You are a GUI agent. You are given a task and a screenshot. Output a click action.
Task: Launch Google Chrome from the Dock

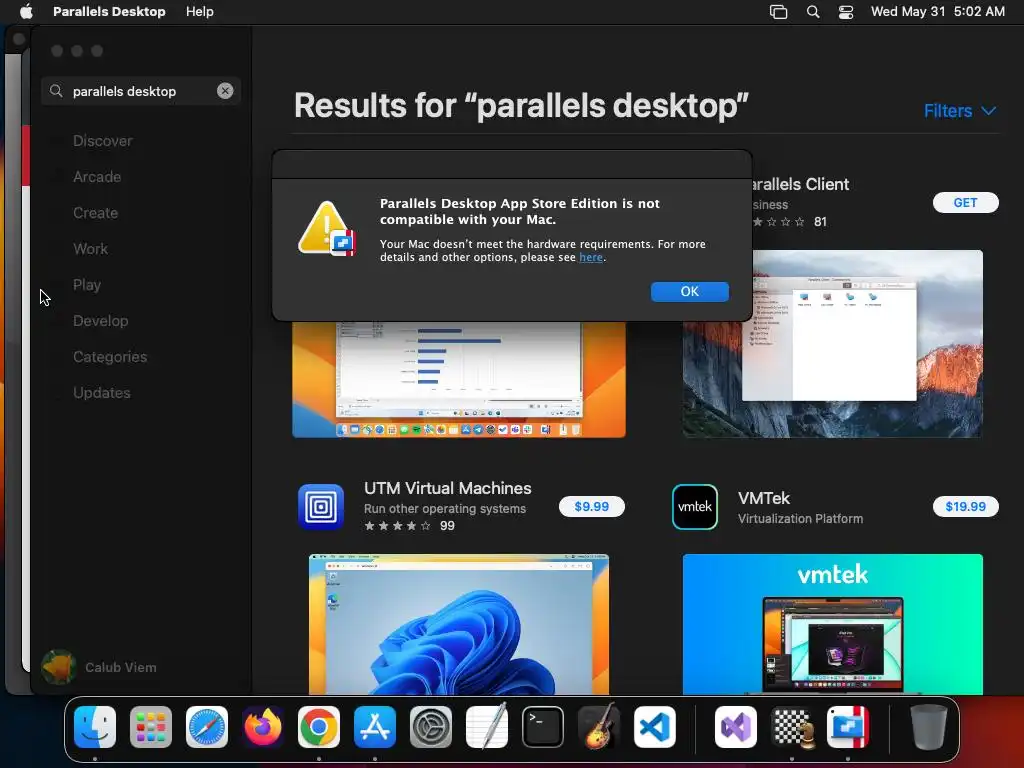pyautogui.click(x=319, y=727)
